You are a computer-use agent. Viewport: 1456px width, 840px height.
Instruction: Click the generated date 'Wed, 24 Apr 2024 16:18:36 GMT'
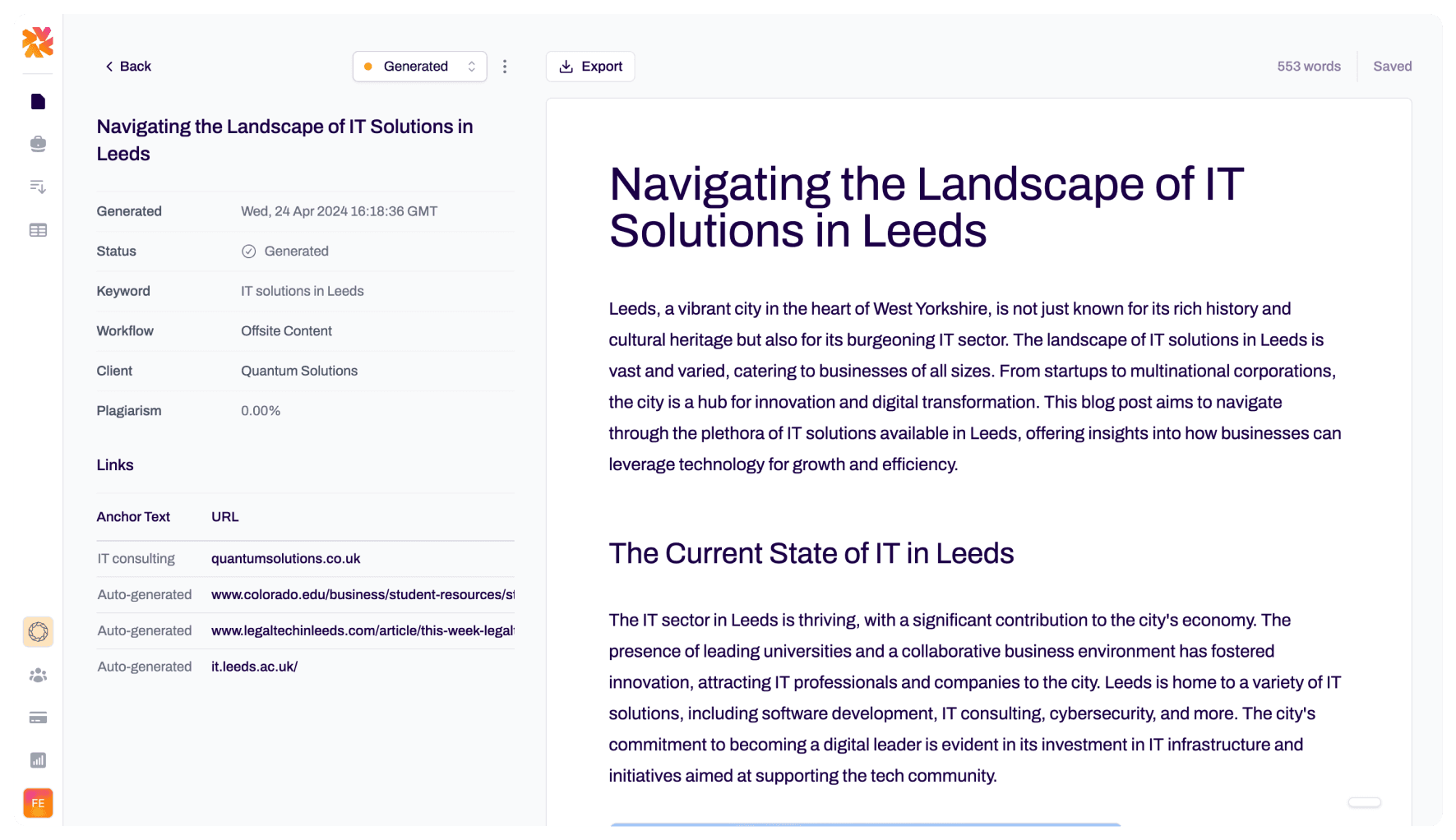339,211
